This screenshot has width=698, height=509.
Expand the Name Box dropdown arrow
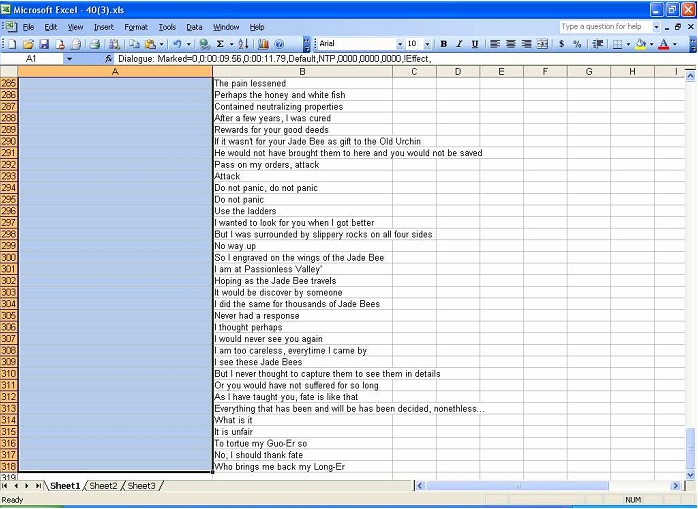pyautogui.click(x=69, y=58)
